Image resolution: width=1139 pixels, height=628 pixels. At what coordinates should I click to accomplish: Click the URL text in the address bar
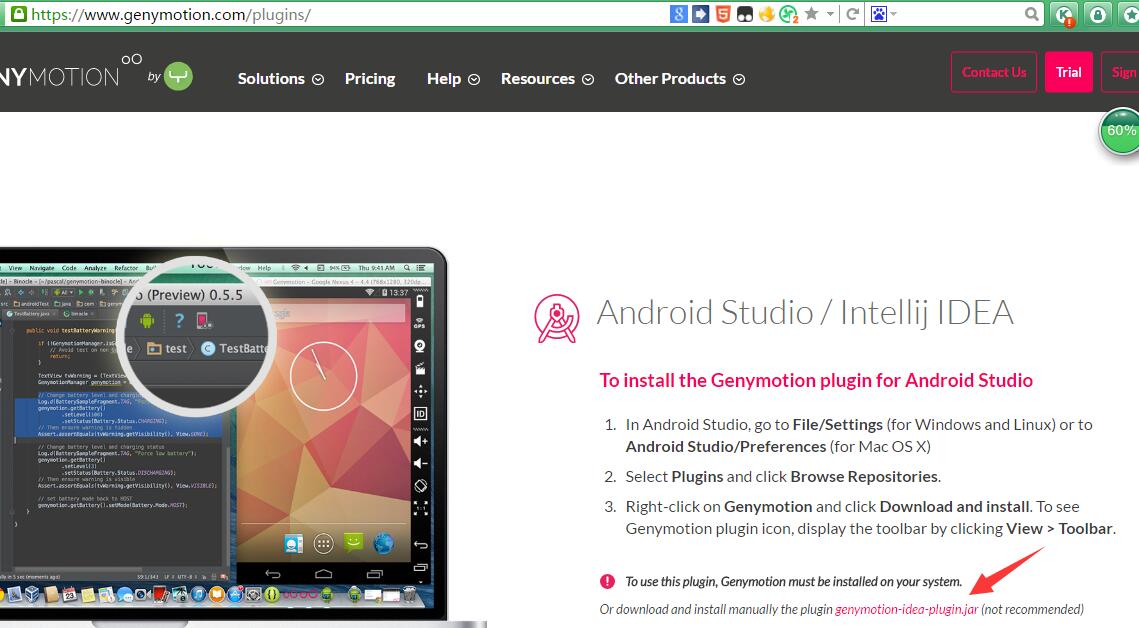point(171,15)
